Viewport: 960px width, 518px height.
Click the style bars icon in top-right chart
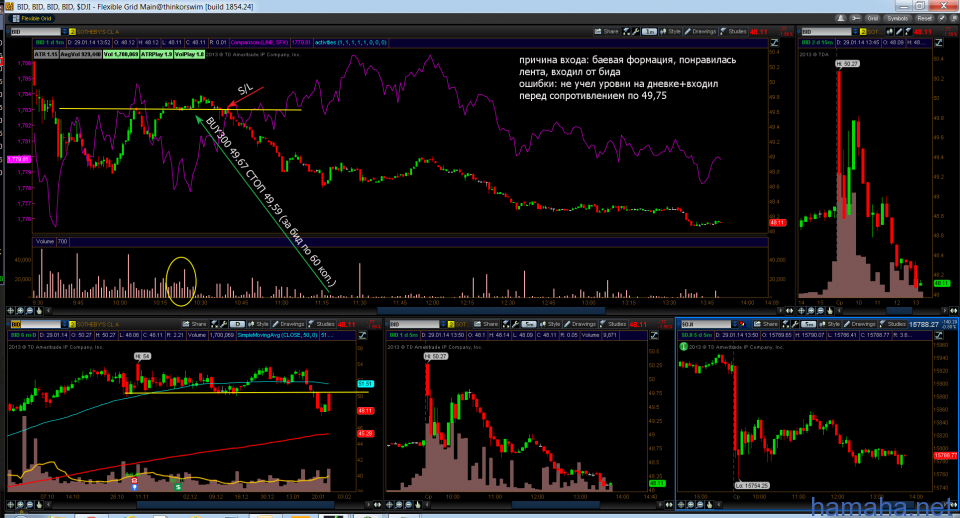pos(890,31)
